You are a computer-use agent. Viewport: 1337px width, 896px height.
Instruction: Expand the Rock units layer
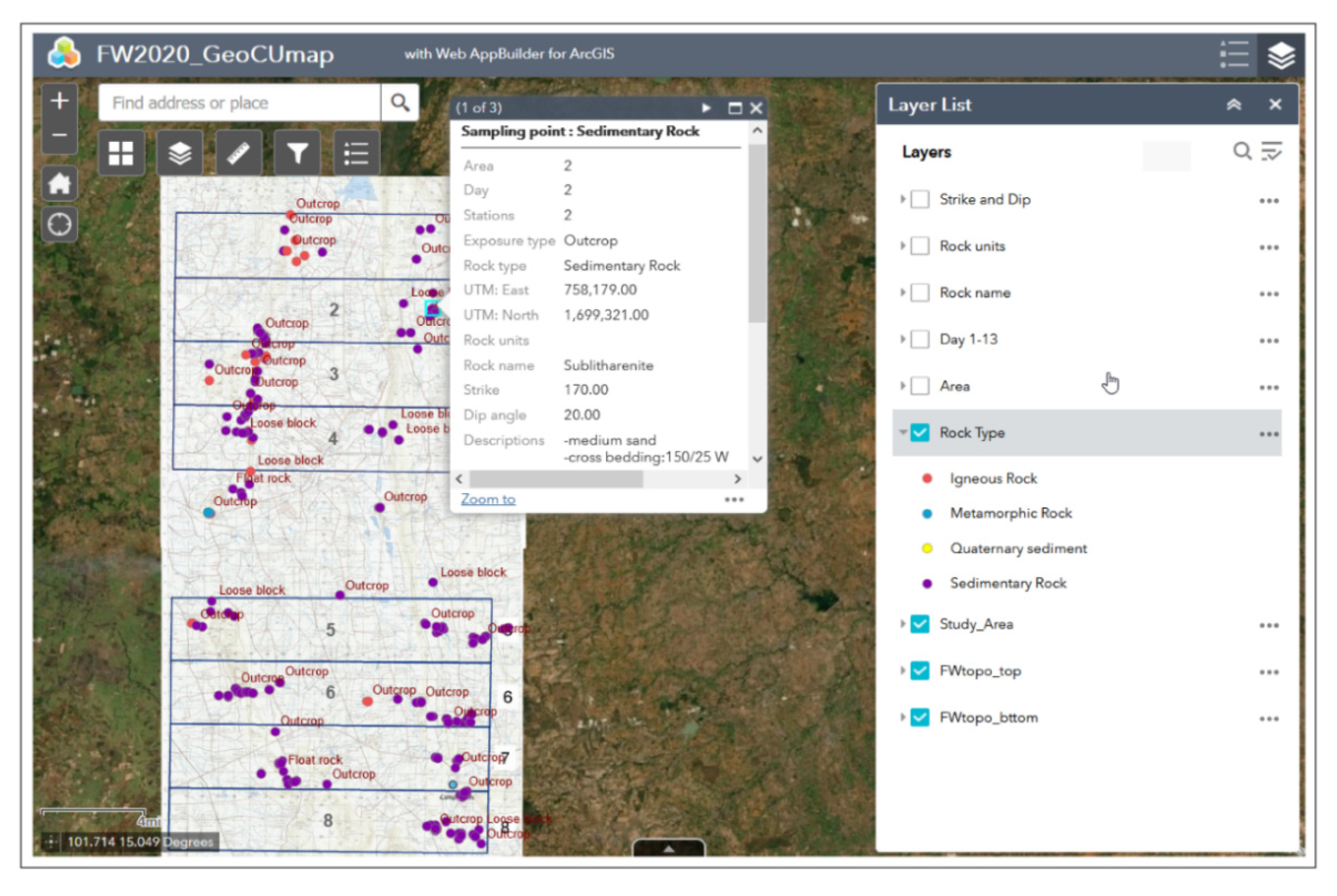[x=902, y=246]
